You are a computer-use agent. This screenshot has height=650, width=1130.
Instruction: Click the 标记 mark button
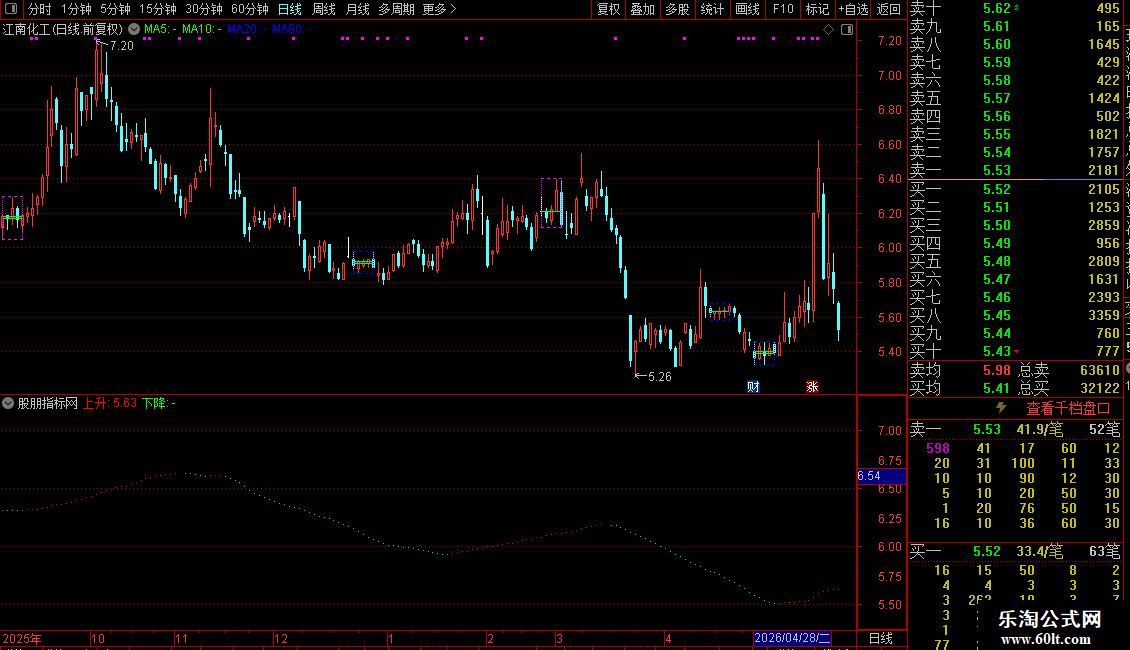(817, 9)
